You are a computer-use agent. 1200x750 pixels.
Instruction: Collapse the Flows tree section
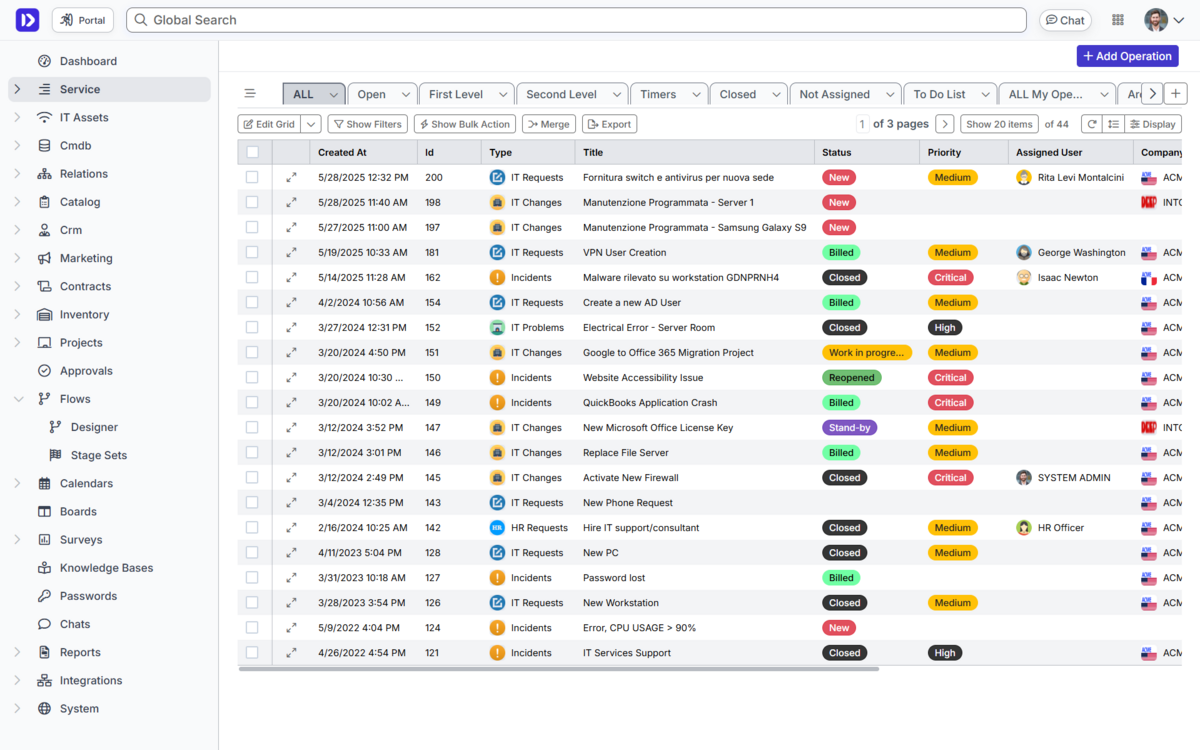pyautogui.click(x=17, y=399)
